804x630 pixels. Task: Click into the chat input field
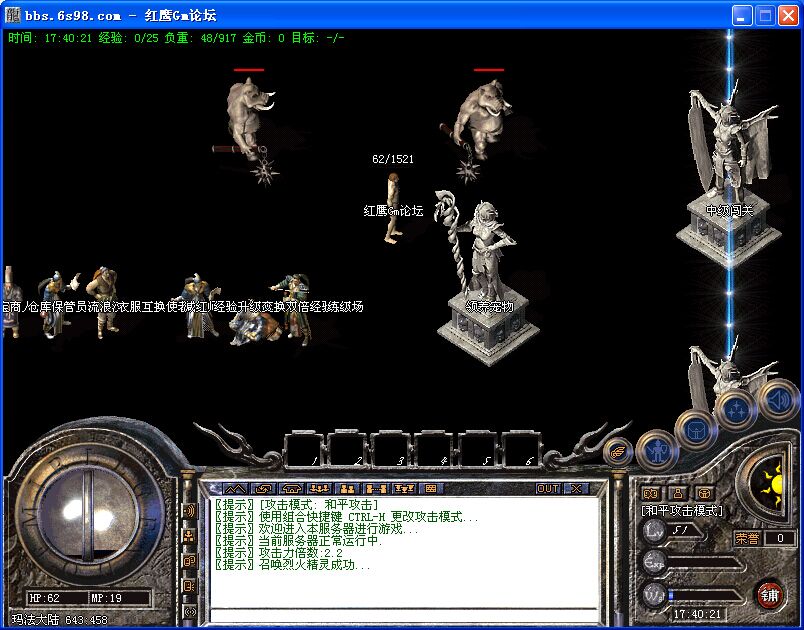tap(405, 615)
